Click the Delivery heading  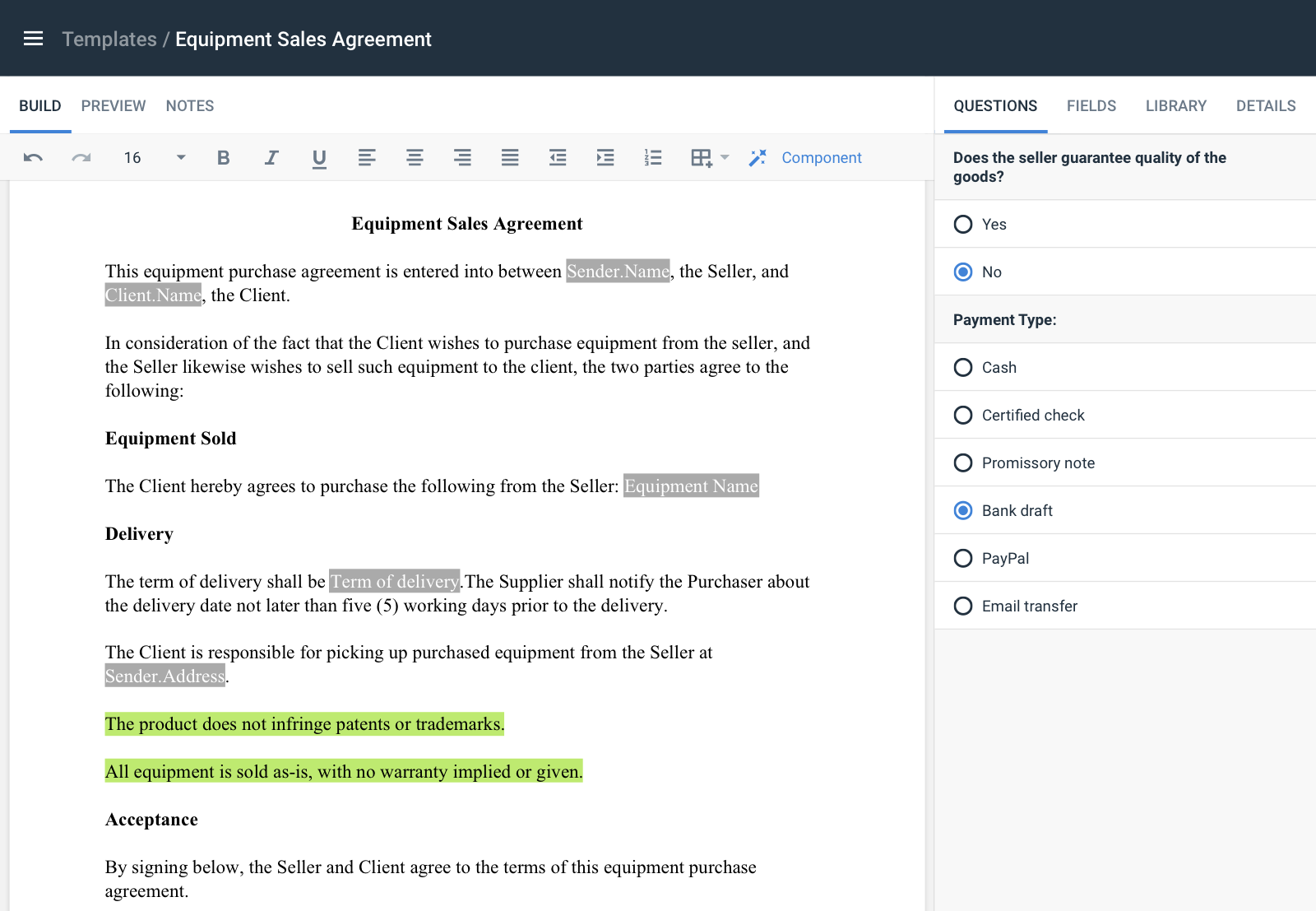tap(139, 533)
